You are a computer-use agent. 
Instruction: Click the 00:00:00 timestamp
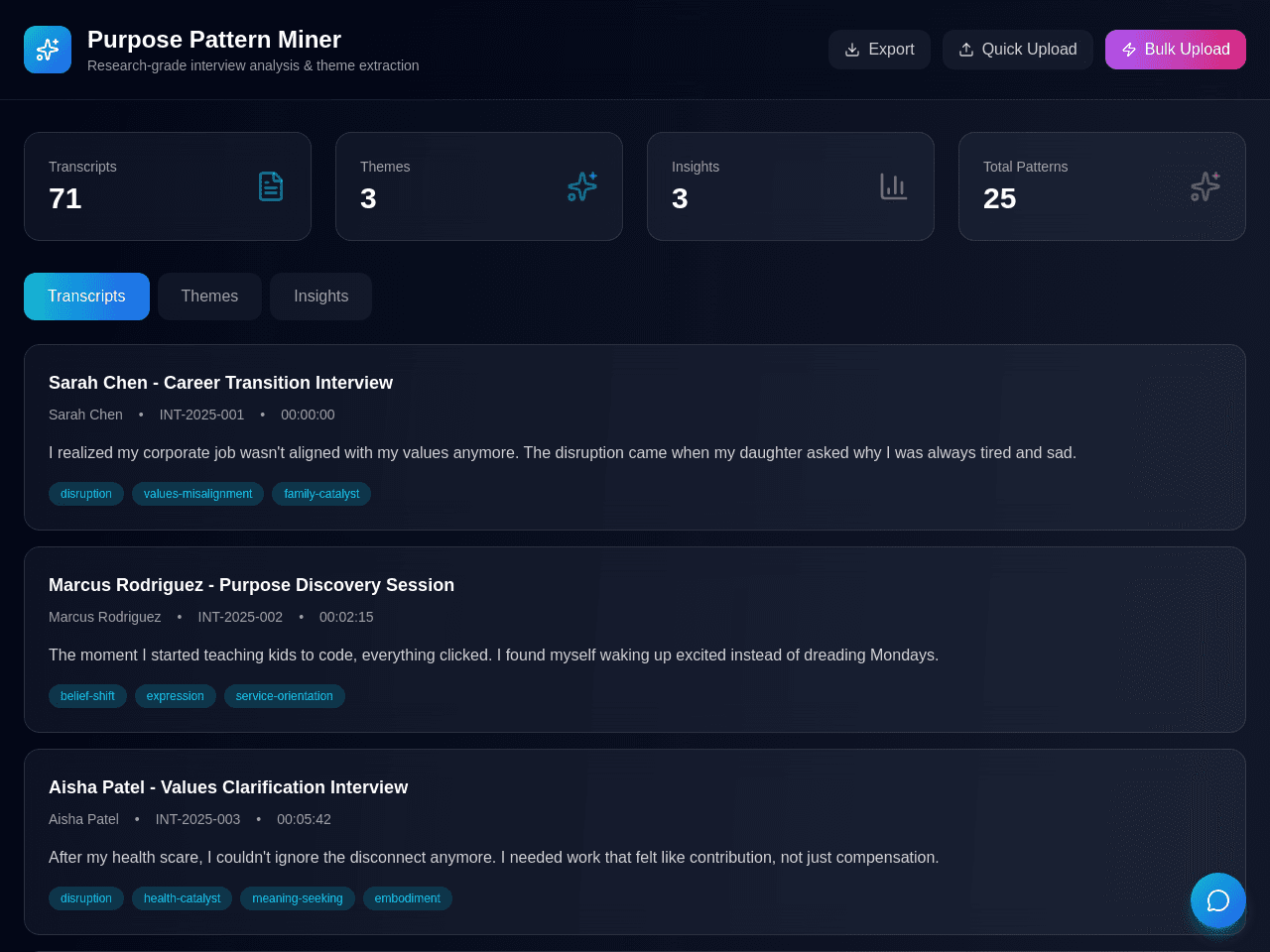tap(308, 415)
